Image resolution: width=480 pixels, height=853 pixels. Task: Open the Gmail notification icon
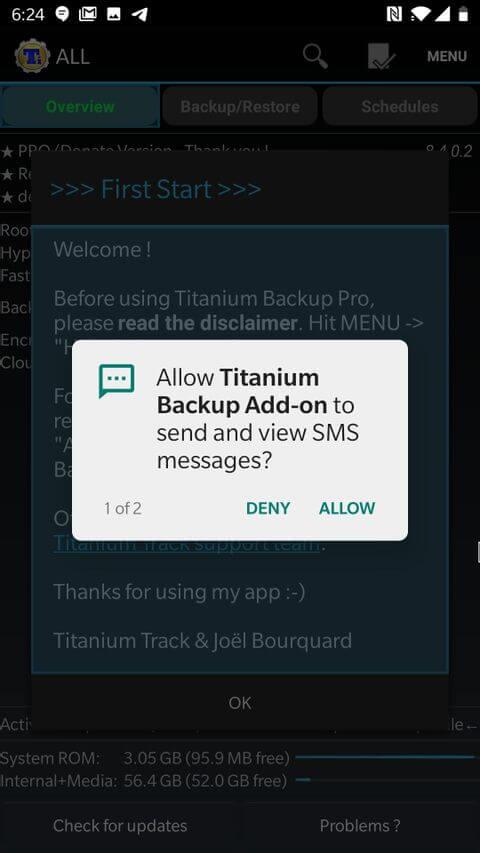click(x=88, y=14)
